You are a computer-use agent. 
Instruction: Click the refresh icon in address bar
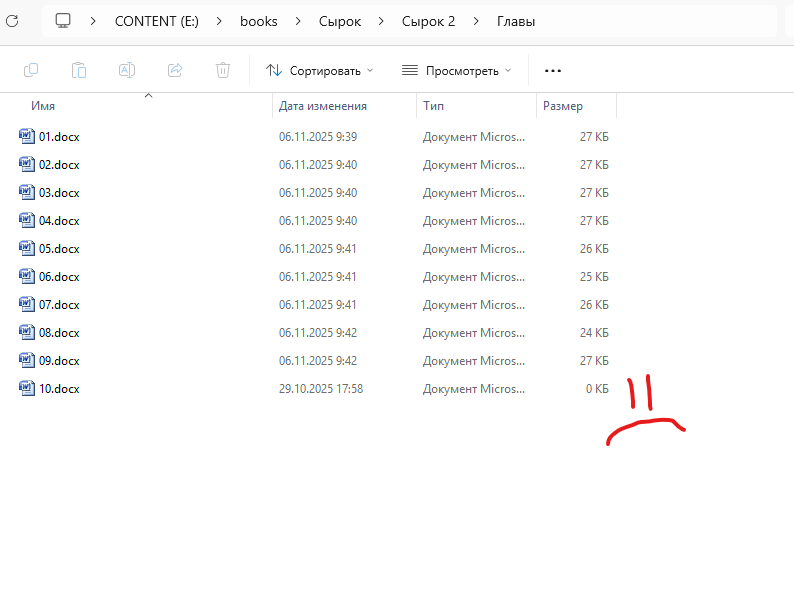coord(11,21)
